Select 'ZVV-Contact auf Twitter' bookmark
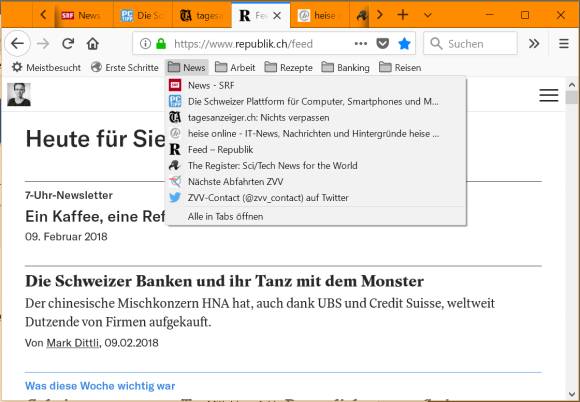This screenshot has height=402, width=580. click(316, 198)
